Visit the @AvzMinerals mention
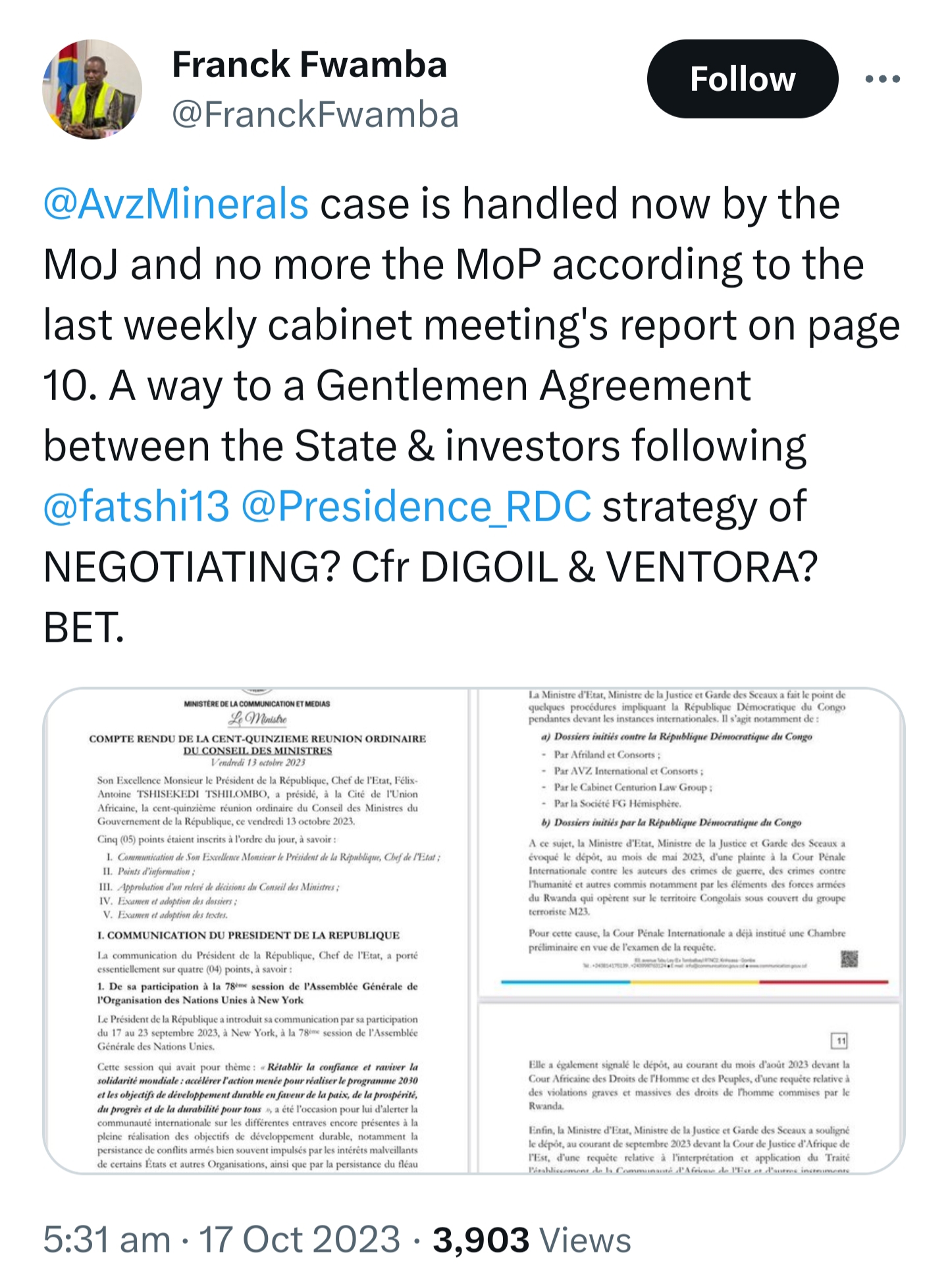The width and height of the screenshot is (948, 1288). point(176,203)
